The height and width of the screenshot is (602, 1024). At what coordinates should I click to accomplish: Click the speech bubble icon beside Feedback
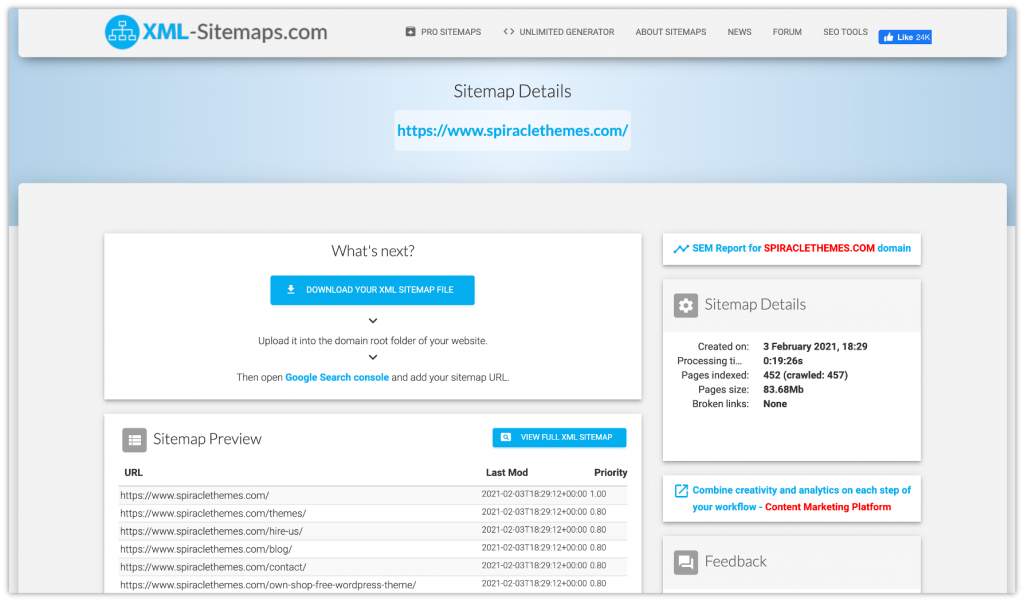coord(685,562)
